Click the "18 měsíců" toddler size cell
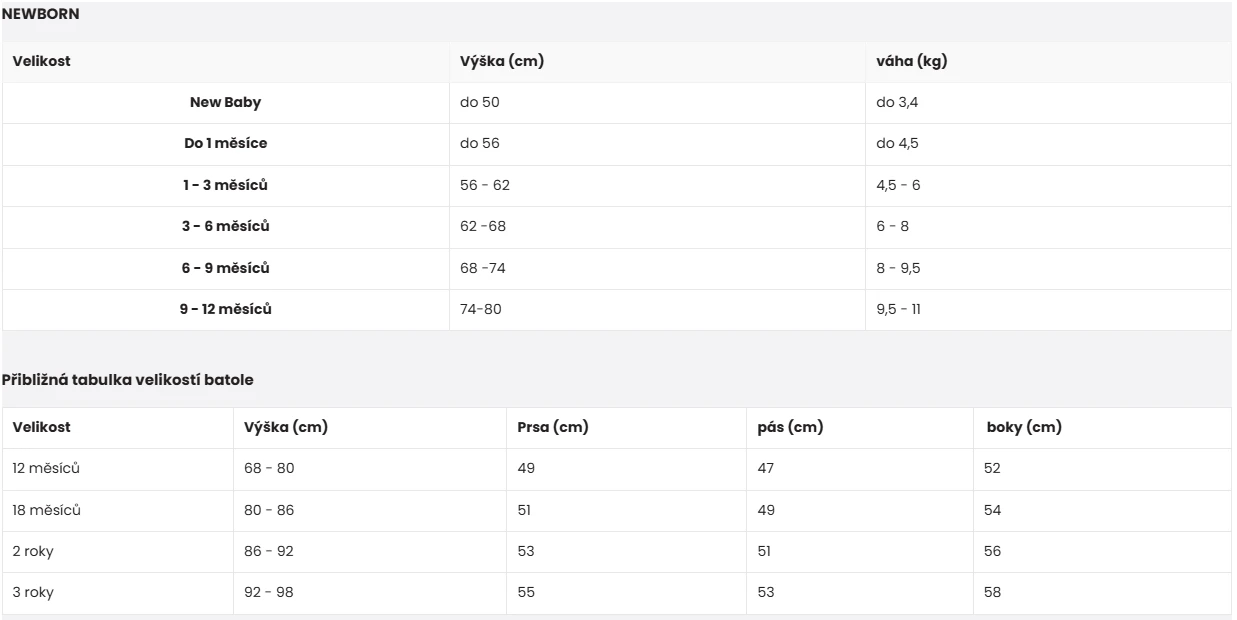The height and width of the screenshot is (620, 1237). point(46,510)
